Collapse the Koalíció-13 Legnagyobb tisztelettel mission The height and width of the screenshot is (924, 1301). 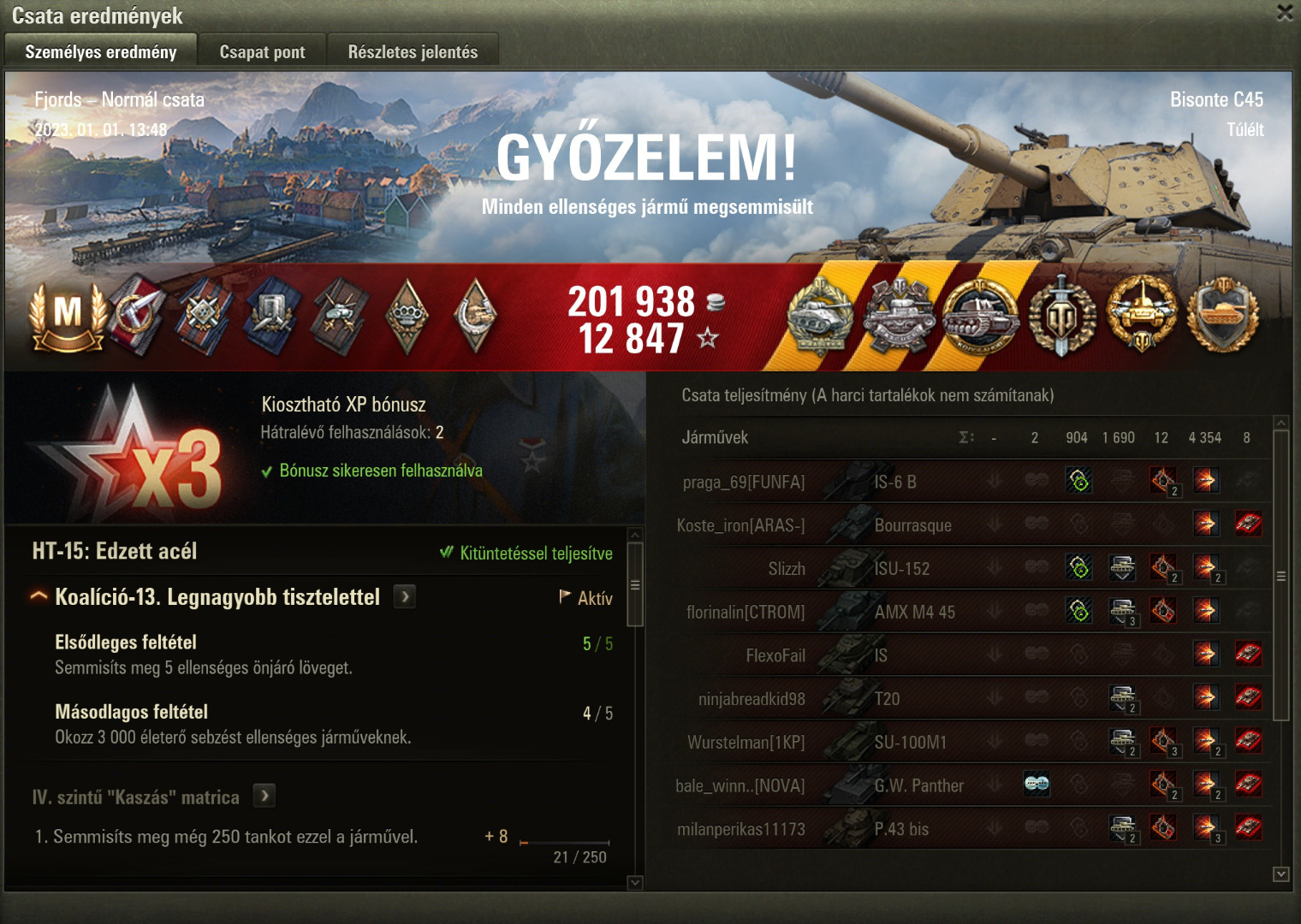point(39,596)
